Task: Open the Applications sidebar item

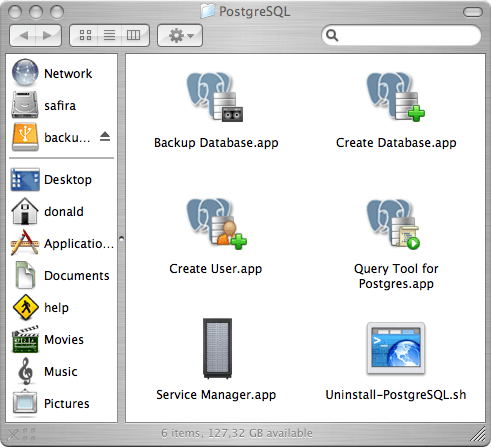Action: (62, 243)
